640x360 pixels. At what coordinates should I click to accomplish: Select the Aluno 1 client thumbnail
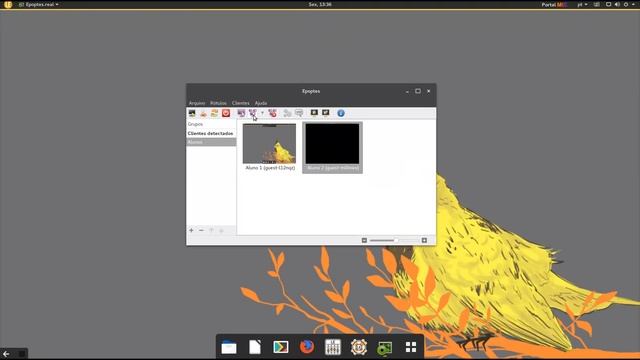point(269,147)
